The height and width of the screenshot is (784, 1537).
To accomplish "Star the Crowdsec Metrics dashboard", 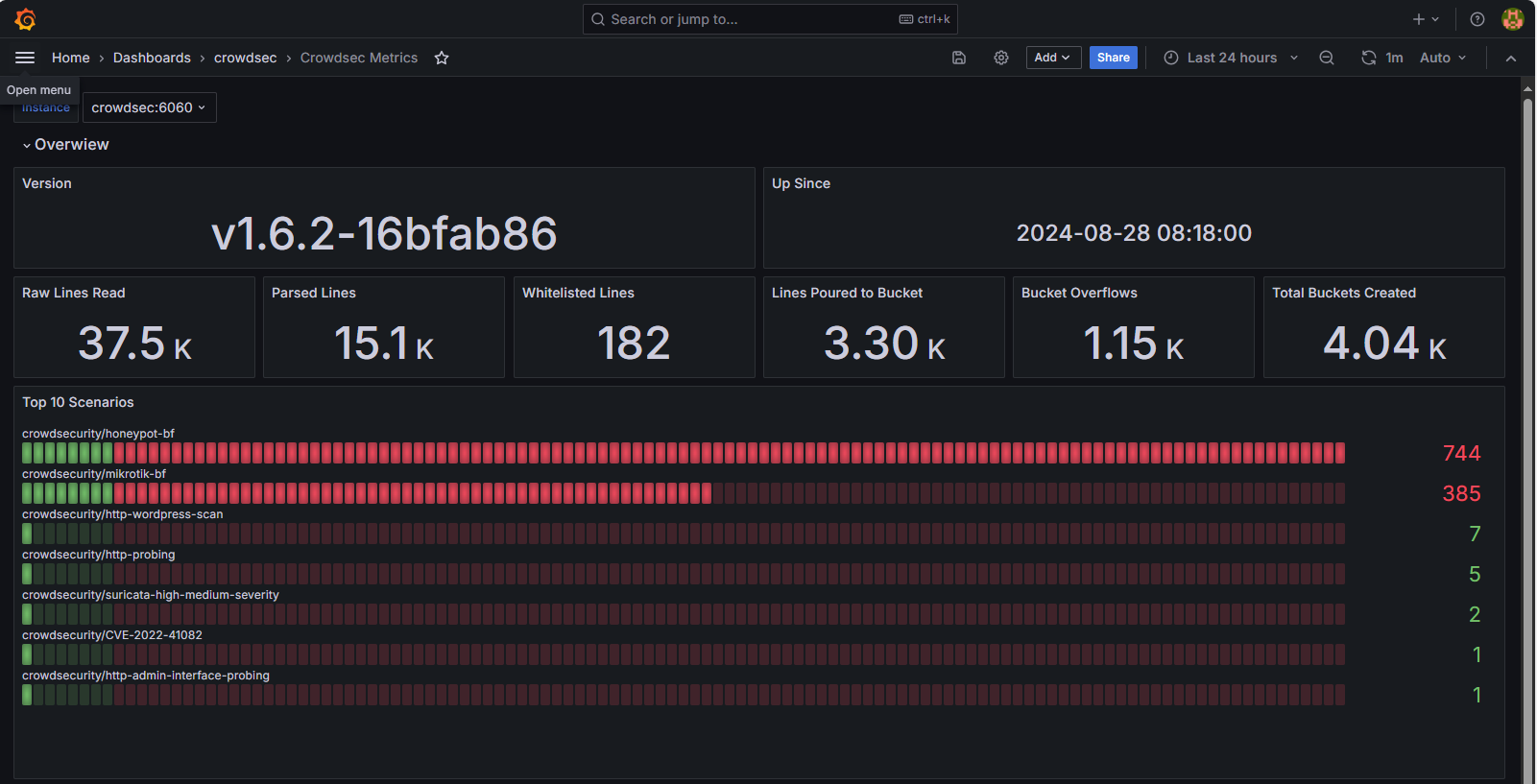I will pyautogui.click(x=442, y=58).
